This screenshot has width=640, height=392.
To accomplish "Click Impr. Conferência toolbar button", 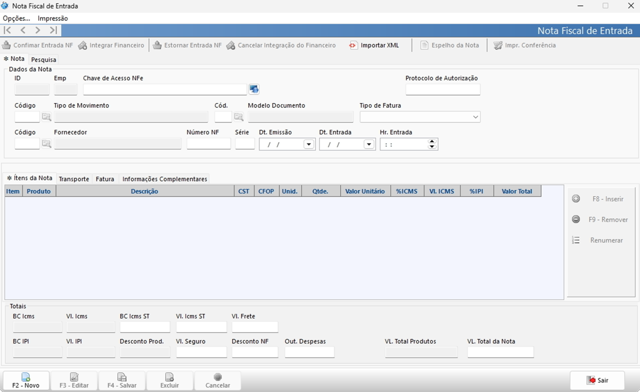I will [524, 45].
